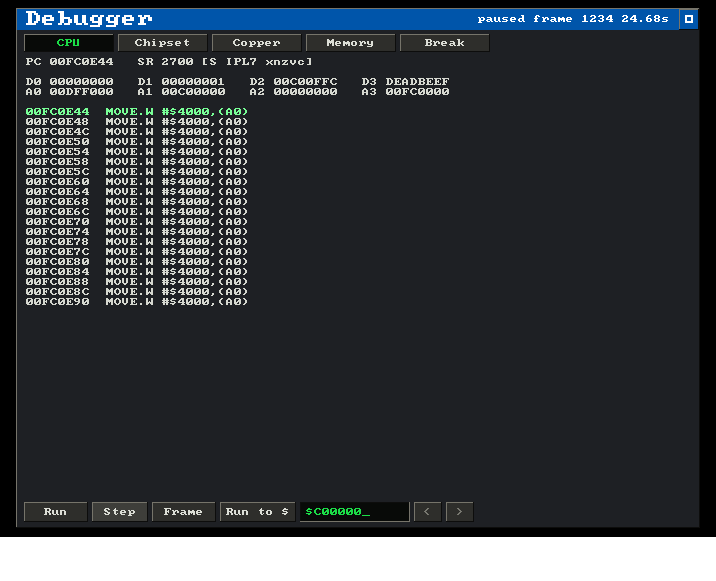
Task: Click the Run button
Action: tap(55, 512)
